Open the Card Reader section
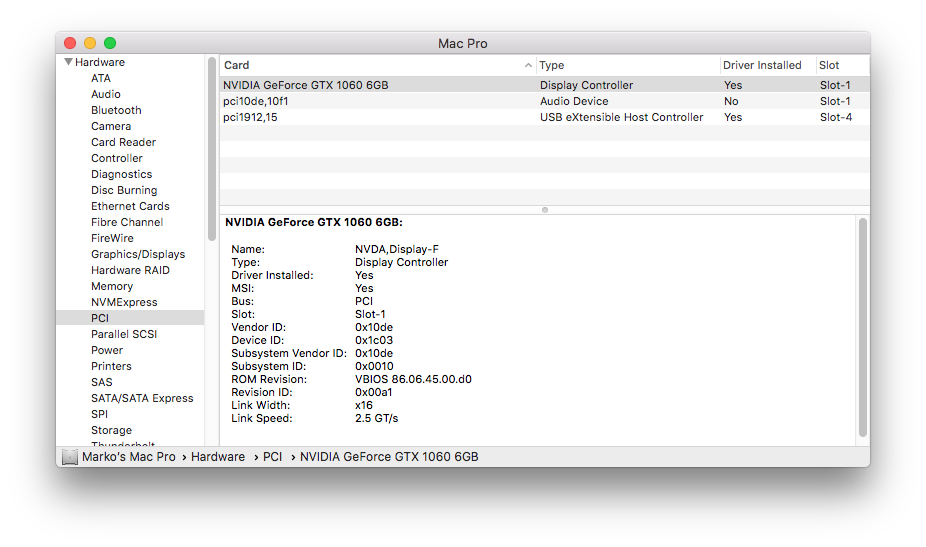 click(x=123, y=142)
